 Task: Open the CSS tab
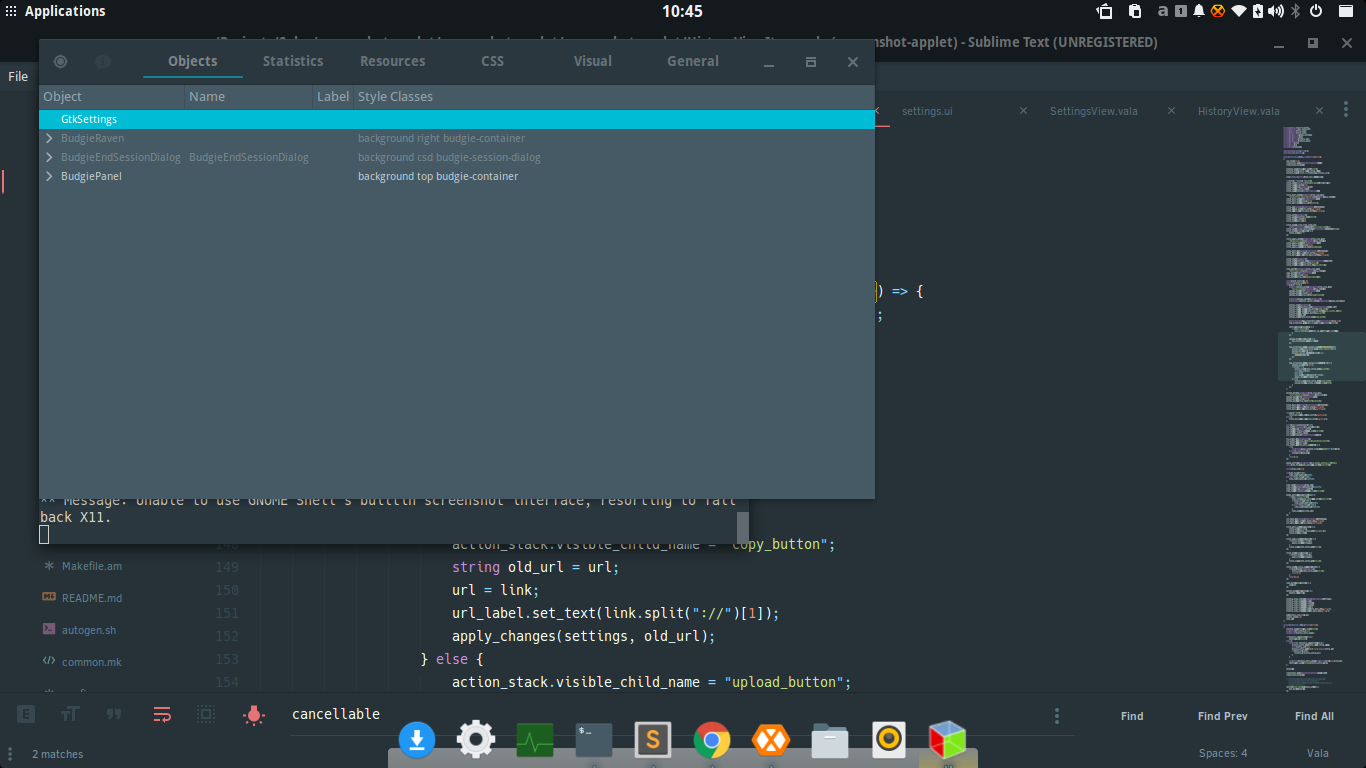[x=493, y=61]
